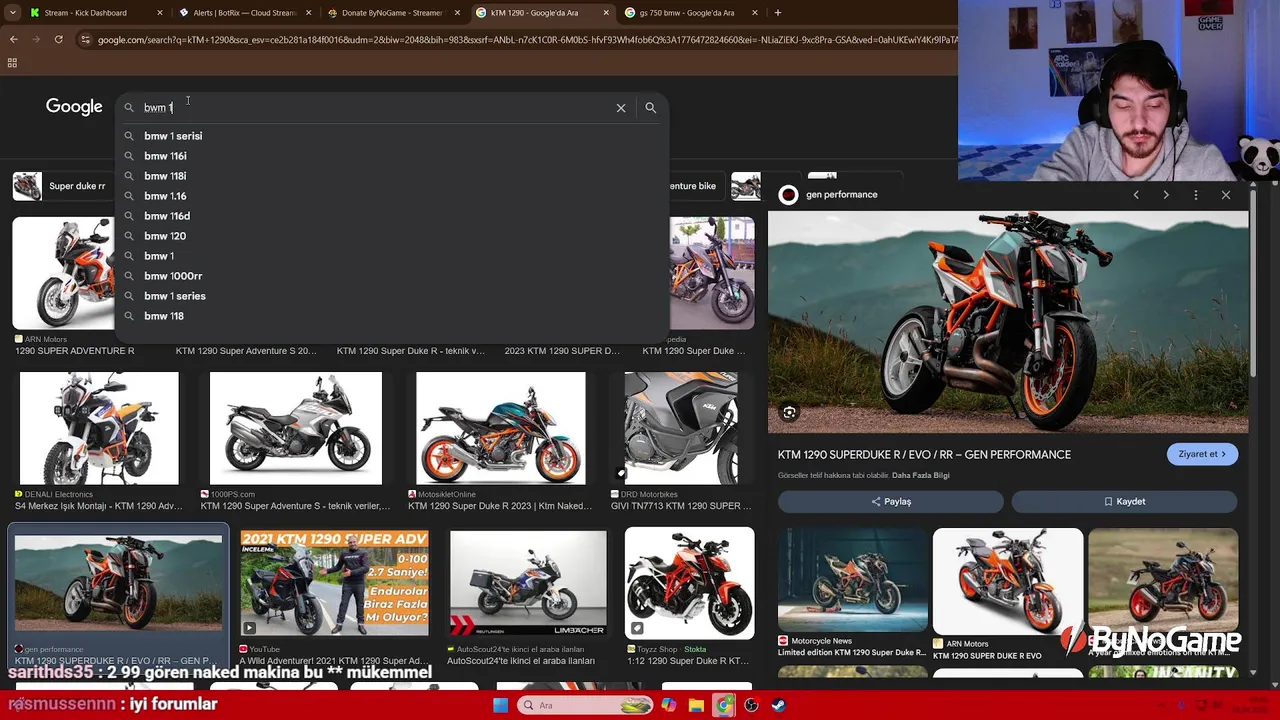The image size is (1280, 720).
Task: Select suggestion bmw 1.16
Action: 392,196
